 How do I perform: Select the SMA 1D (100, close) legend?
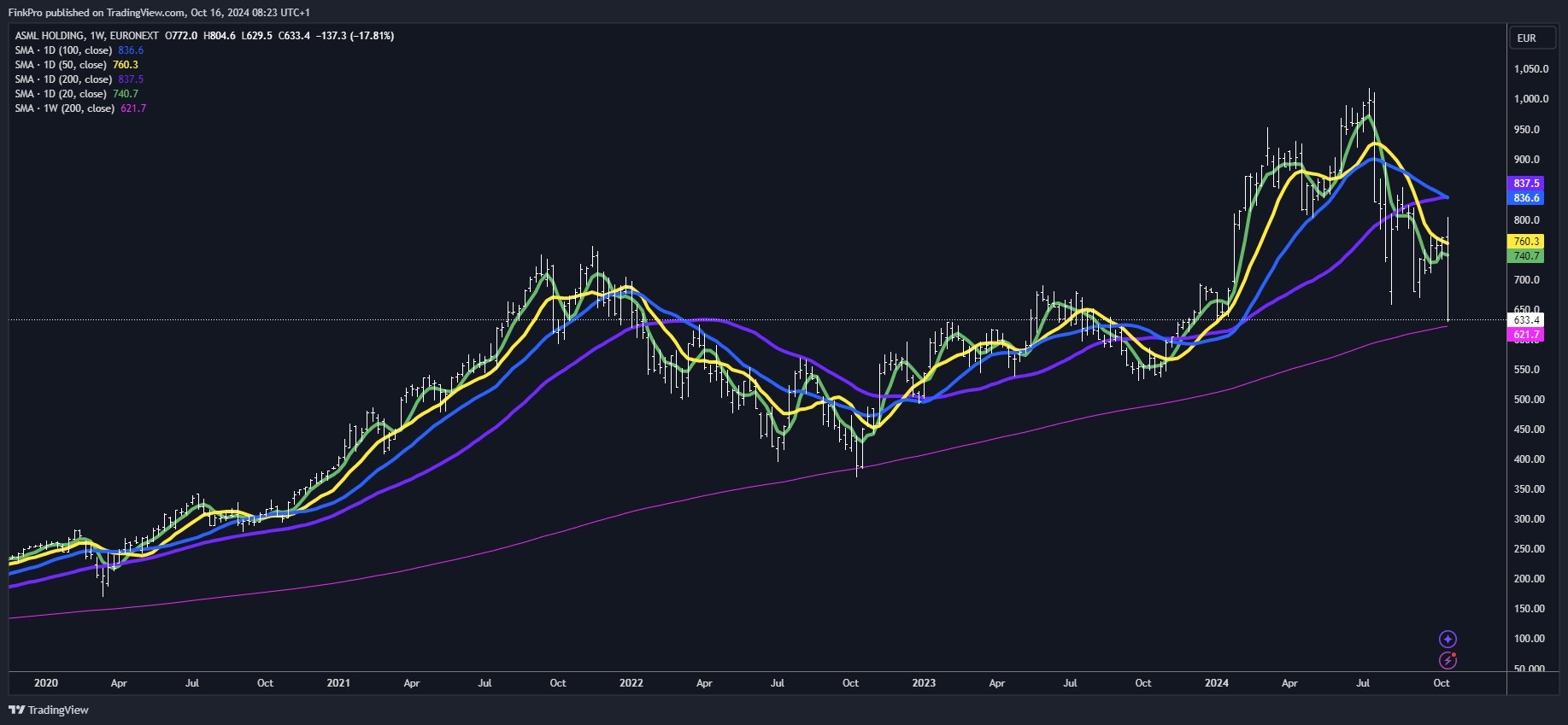pyautogui.click(x=63, y=50)
